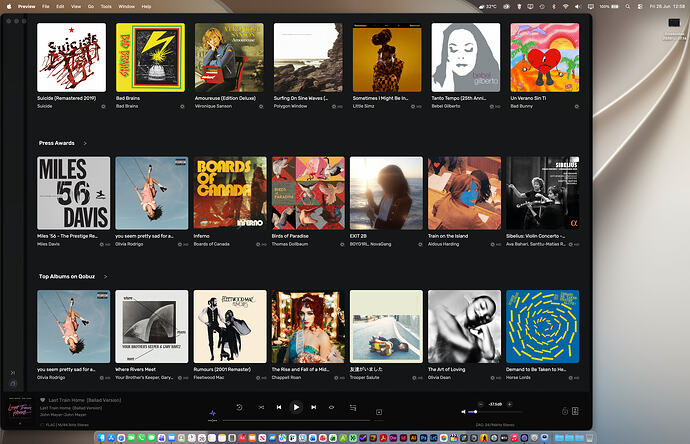
Task: Click the circular-arrow replay icon left of shuffle
Action: [x=239, y=407]
